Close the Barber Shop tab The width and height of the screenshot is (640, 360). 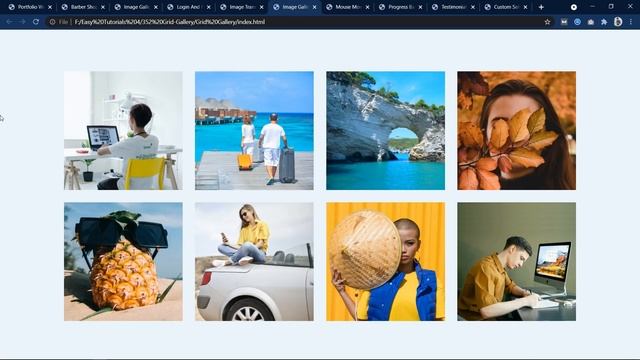tap(103, 7)
